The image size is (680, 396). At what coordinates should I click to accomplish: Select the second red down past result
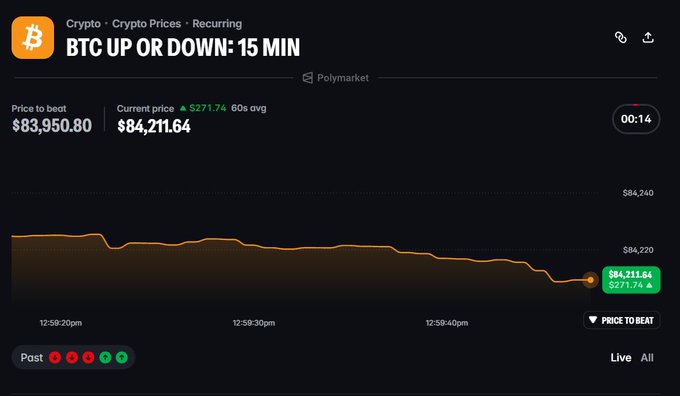pyautogui.click(x=72, y=357)
